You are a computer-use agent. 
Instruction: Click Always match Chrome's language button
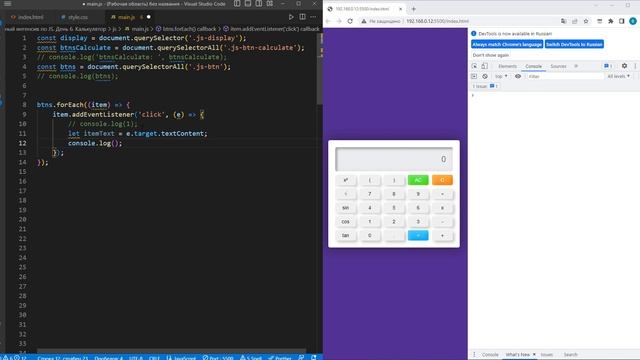pos(507,44)
